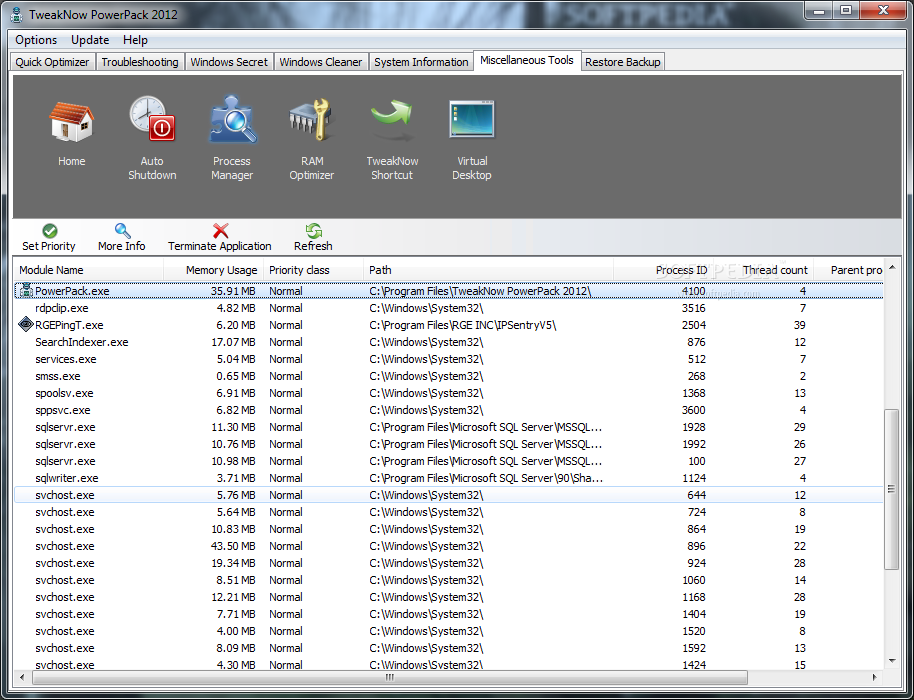Sort by Parent process column header

click(849, 270)
